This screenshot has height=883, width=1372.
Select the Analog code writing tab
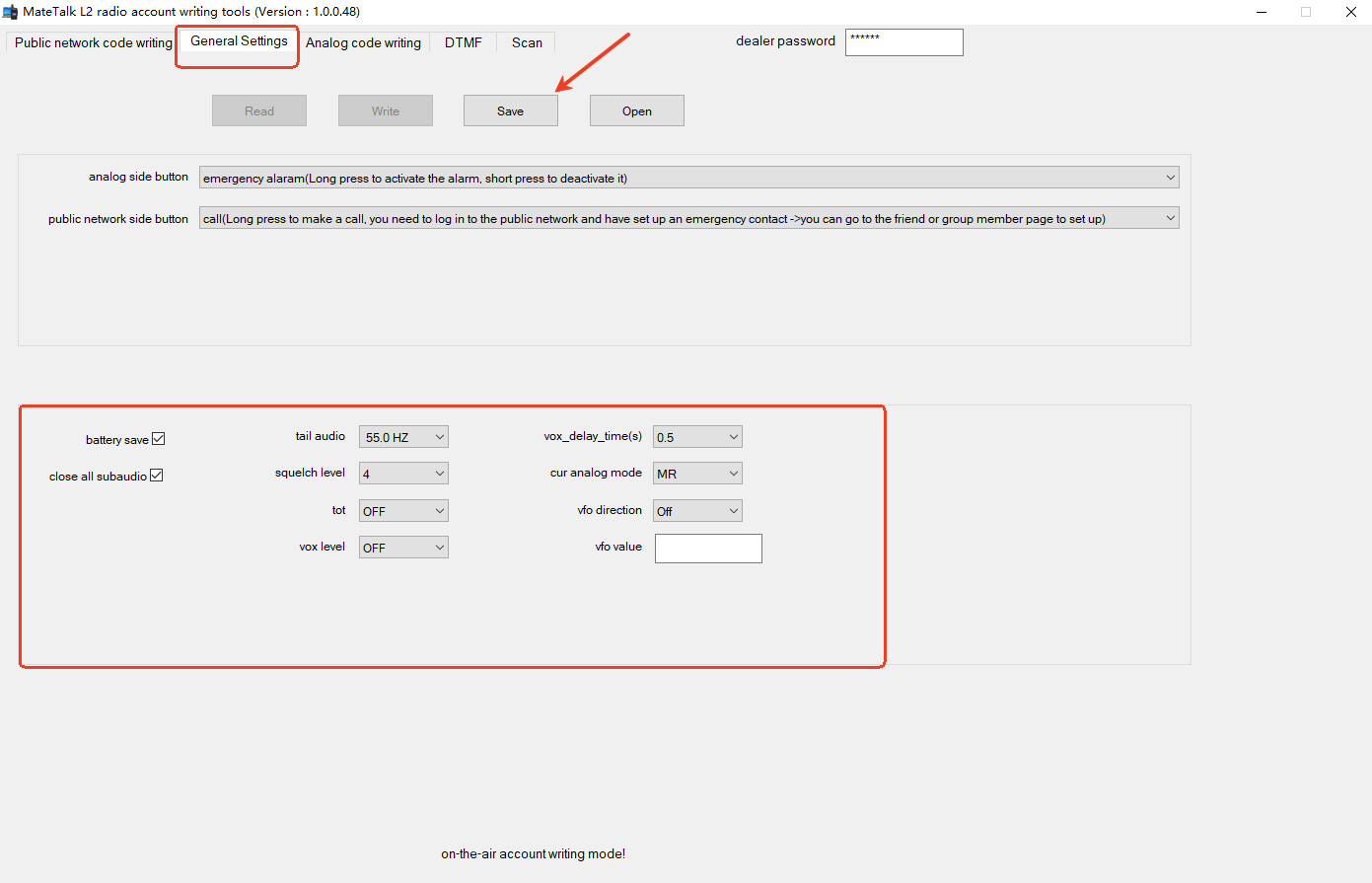[364, 41]
